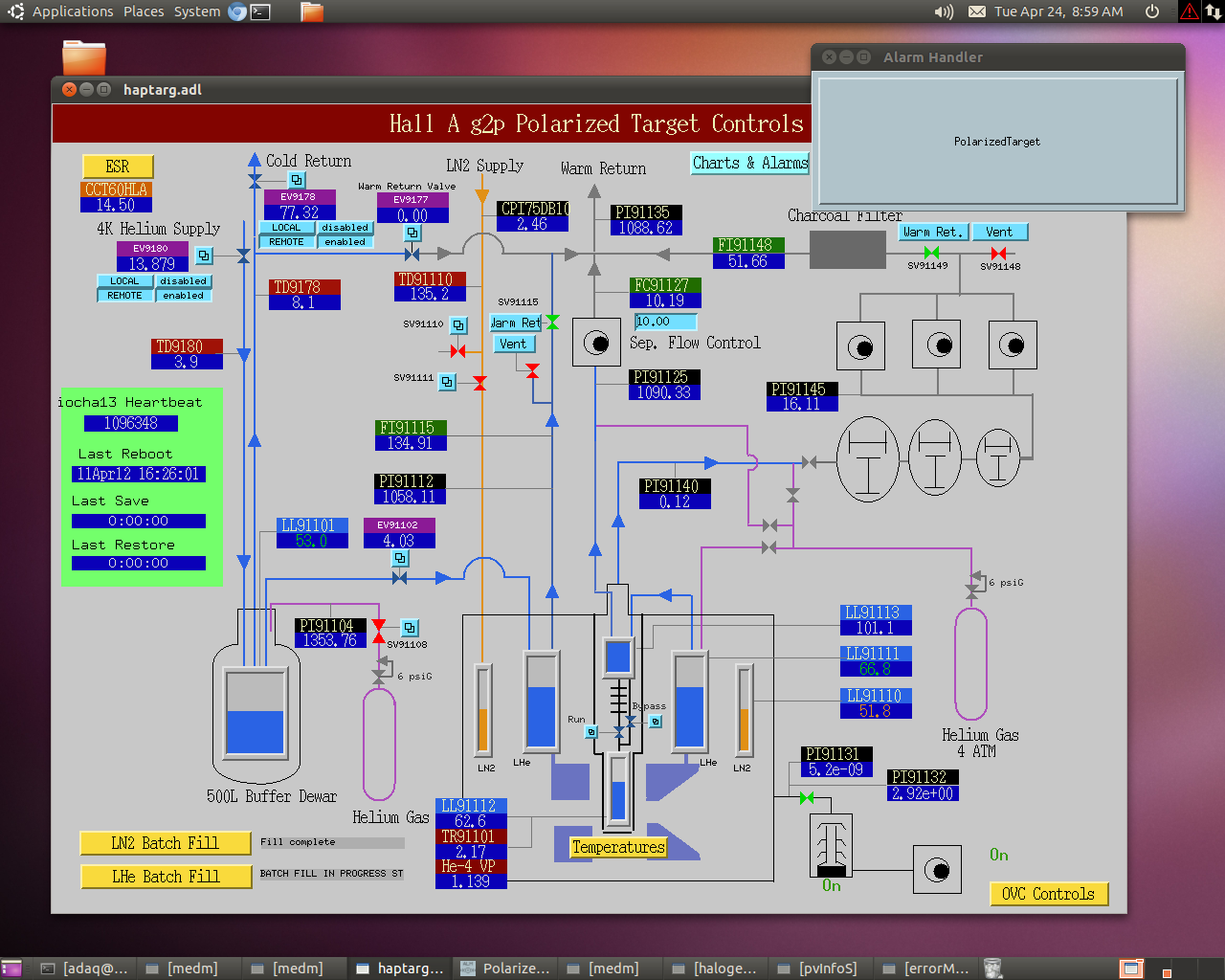Set EV9180 control to REMOTE
The height and width of the screenshot is (980, 1225).
[x=124, y=296]
